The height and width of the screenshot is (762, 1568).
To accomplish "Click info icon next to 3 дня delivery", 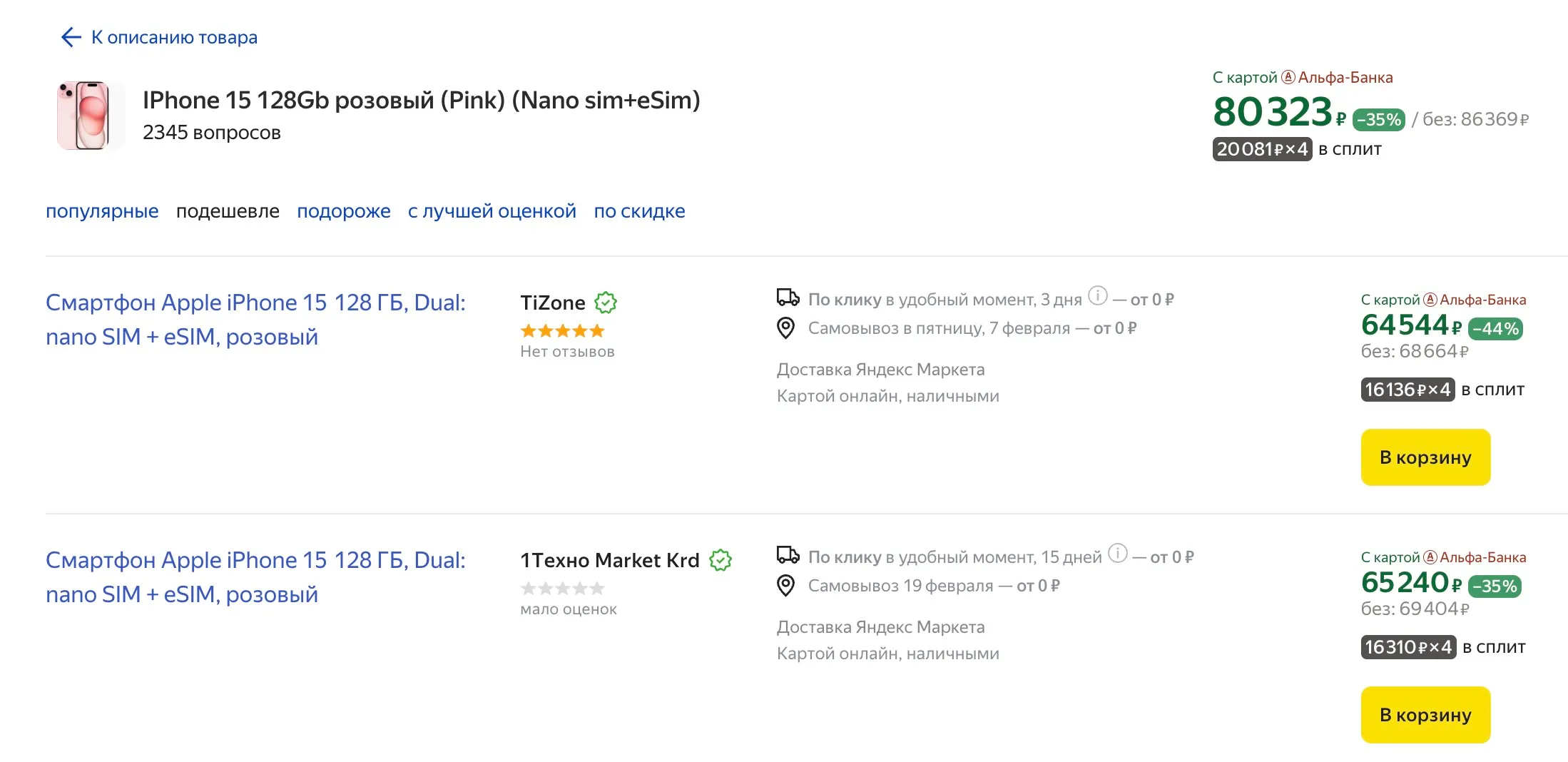I will [1098, 295].
